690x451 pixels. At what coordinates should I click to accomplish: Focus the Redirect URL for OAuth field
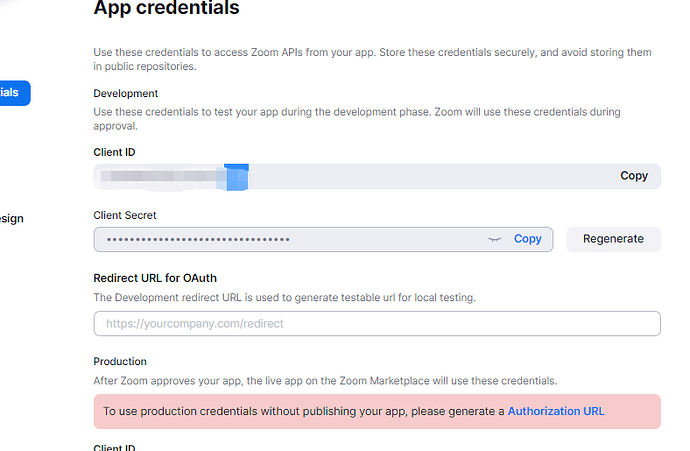[x=376, y=324]
